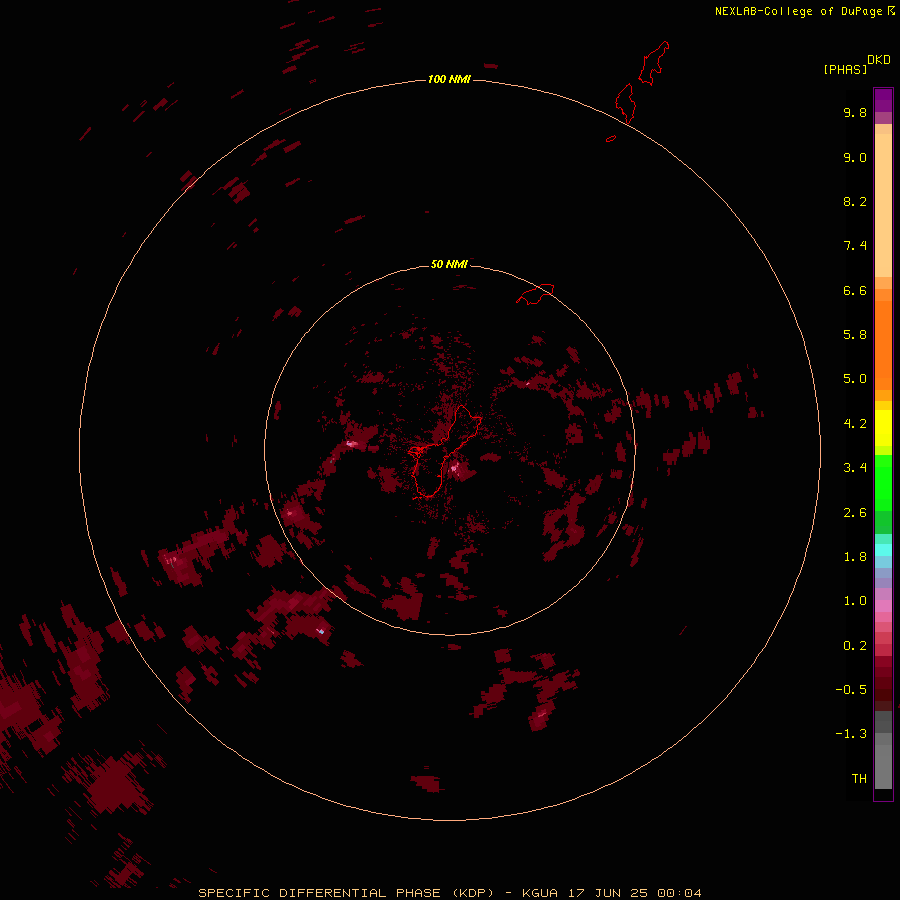Click the 5.0 legend value
Image resolution: width=900 pixels, height=900 pixels.
click(x=855, y=379)
